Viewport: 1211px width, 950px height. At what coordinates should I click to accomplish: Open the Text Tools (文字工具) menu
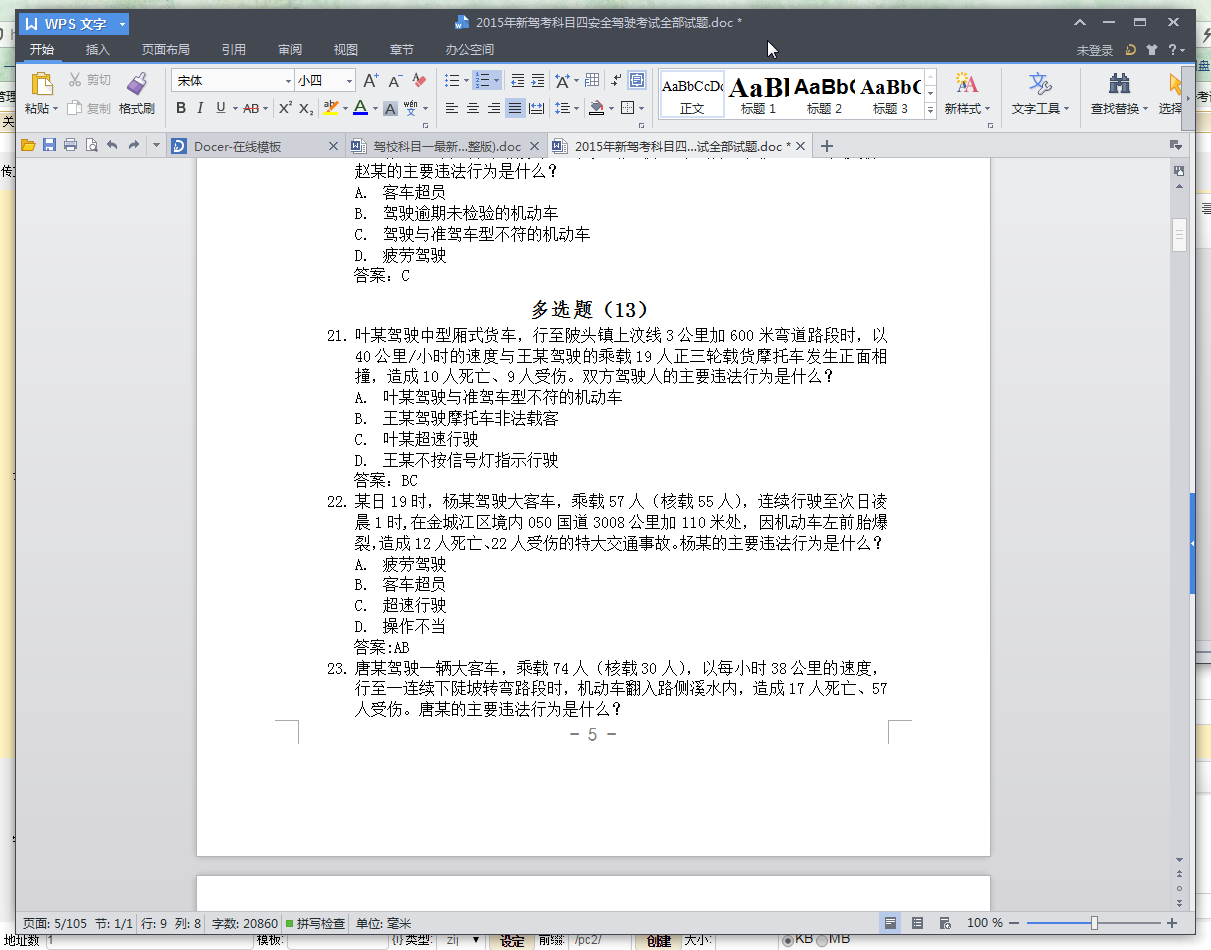click(1040, 94)
